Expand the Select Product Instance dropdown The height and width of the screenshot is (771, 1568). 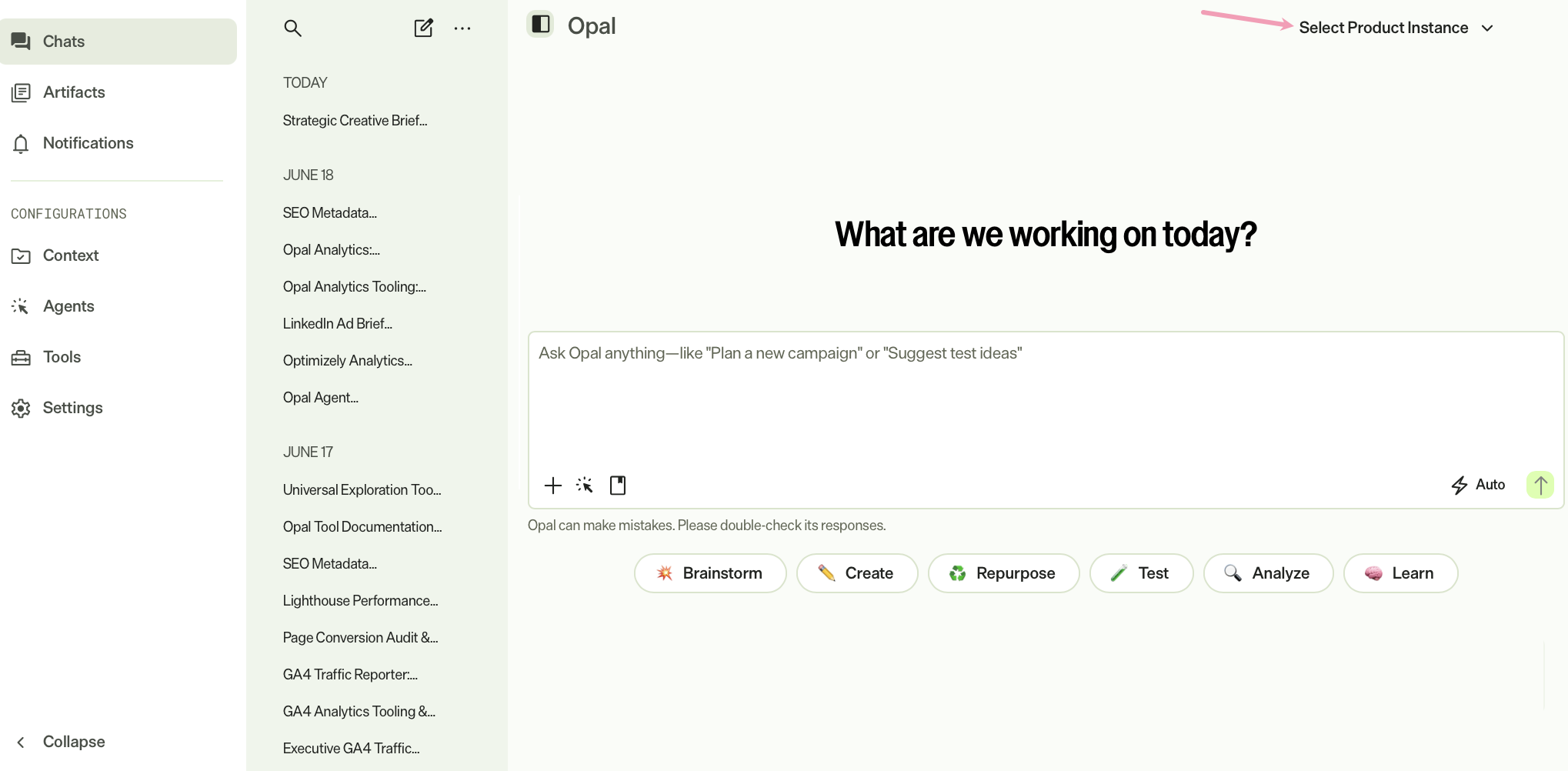click(x=1396, y=28)
